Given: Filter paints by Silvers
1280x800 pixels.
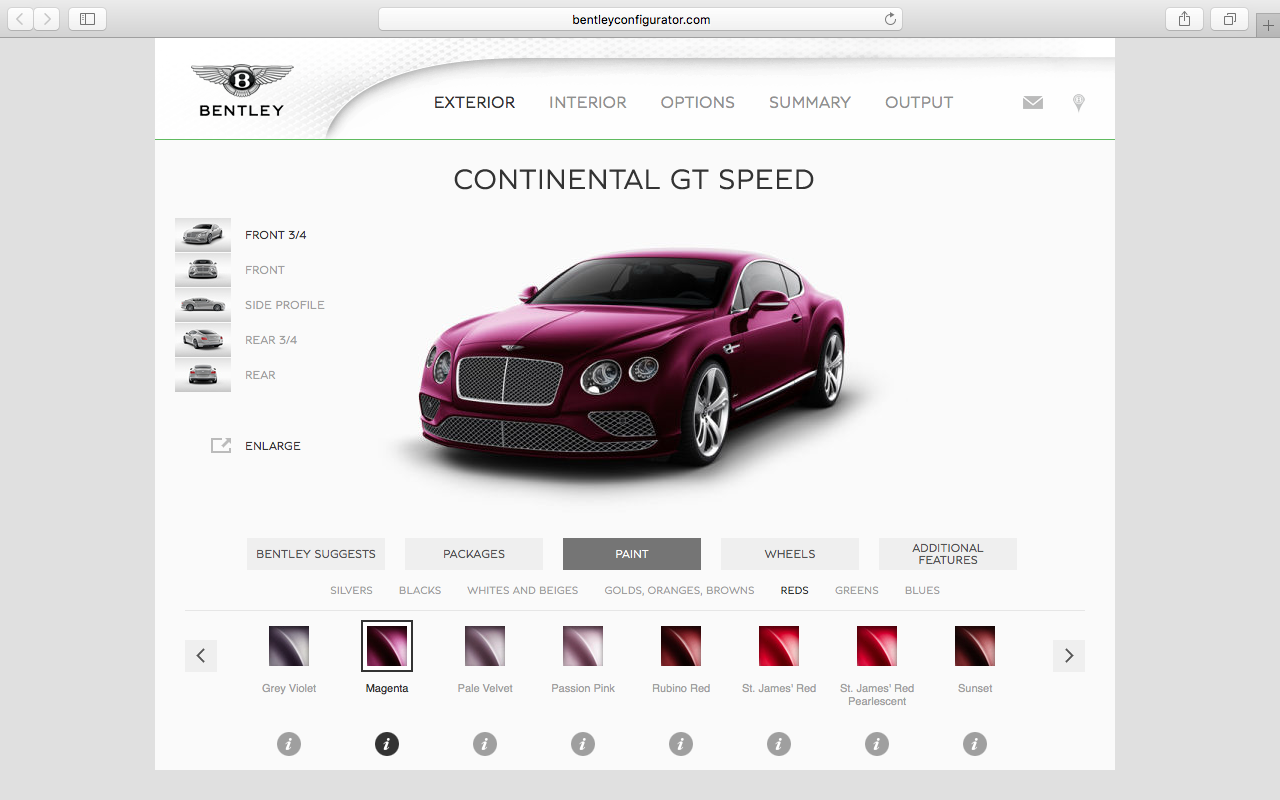Looking at the screenshot, I should 351,590.
